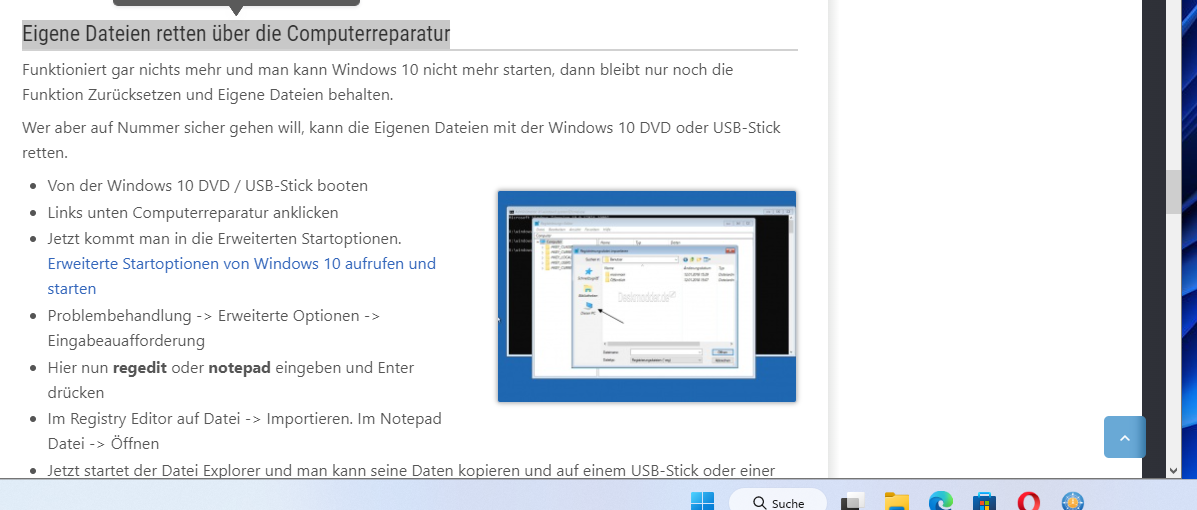Click the text 'Jetzt kommt man in die Erweiterten Startoptionen.'

click(x=224, y=238)
